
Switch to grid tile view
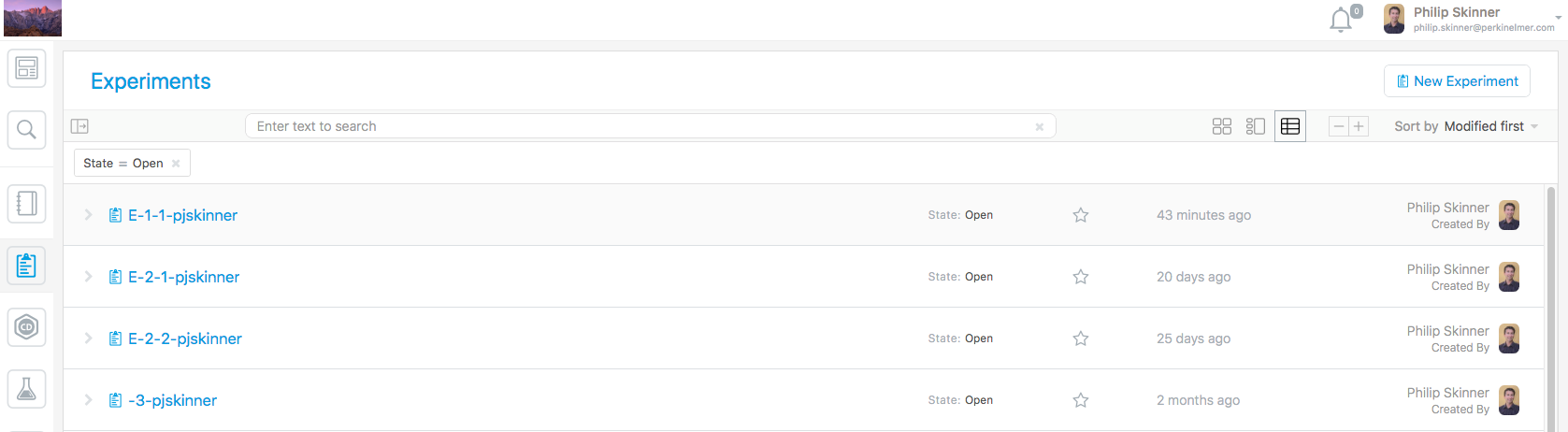(x=1221, y=126)
